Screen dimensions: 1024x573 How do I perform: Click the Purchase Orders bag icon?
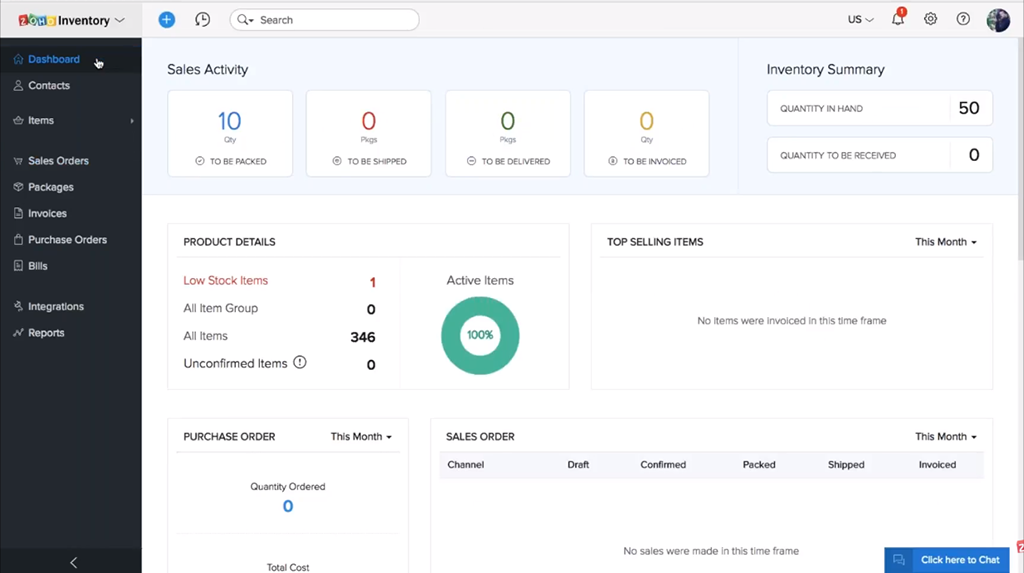[x=18, y=240]
